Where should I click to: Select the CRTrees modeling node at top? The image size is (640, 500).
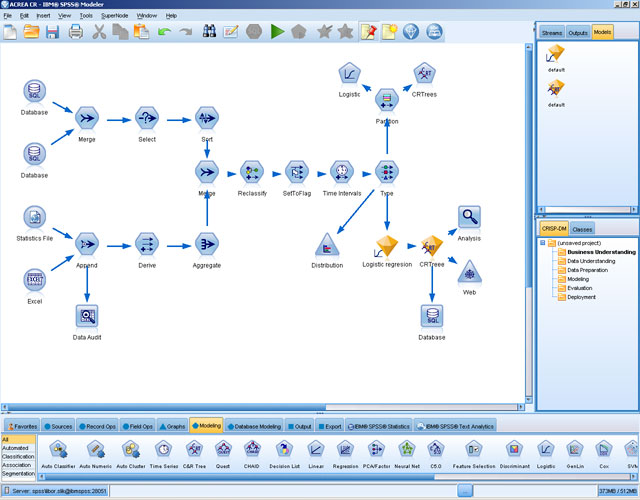tap(424, 74)
